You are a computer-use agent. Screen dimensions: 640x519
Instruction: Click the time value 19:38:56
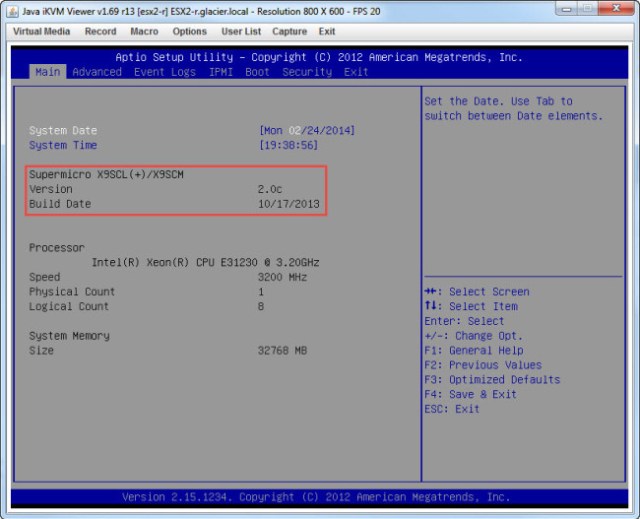pyautogui.click(x=288, y=145)
